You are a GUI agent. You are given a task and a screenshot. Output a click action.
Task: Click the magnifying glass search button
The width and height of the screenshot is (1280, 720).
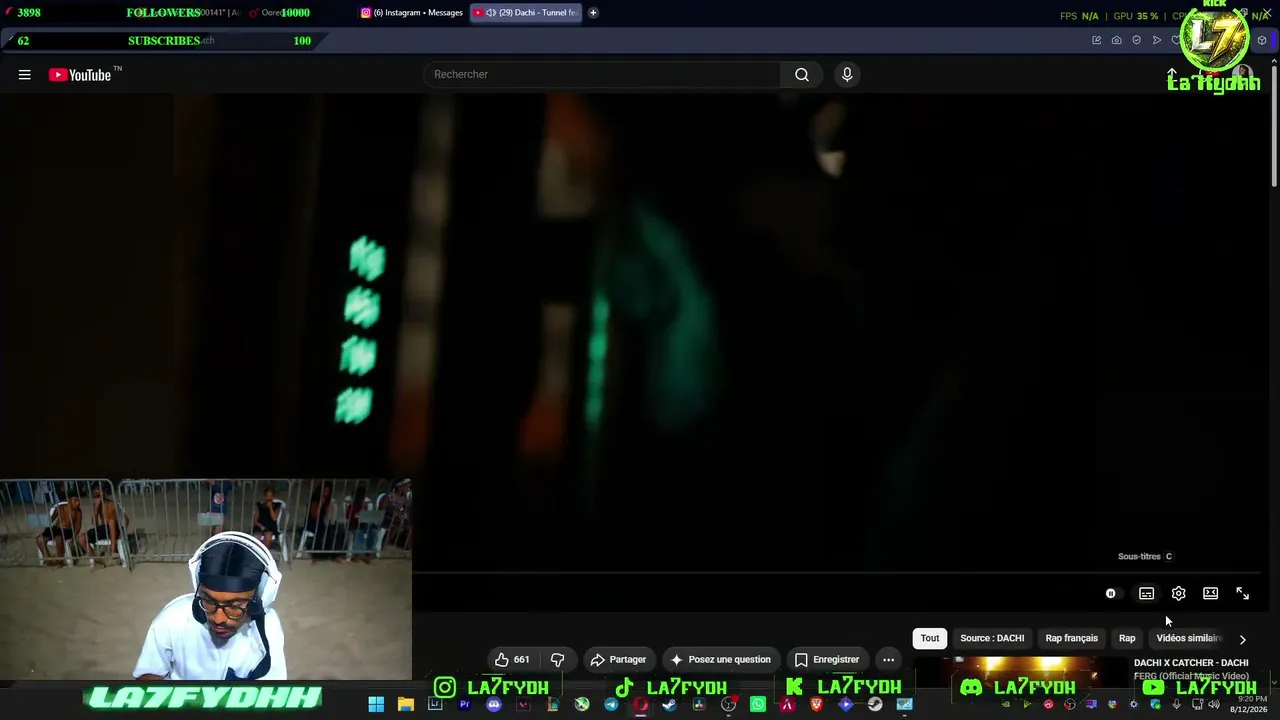[x=802, y=74]
